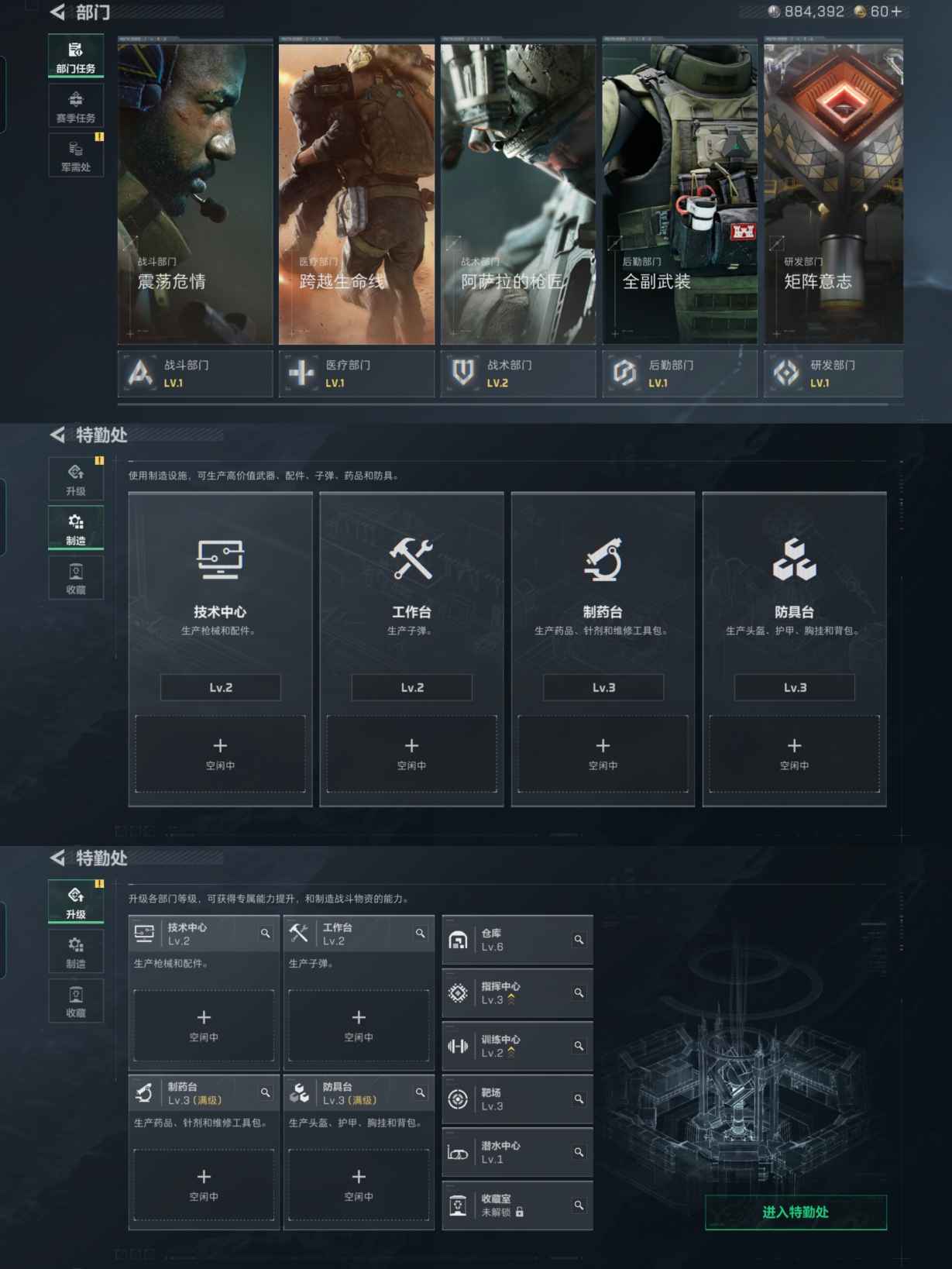
Task: Click magnifier beside 制药台 Lv.3 (满级)
Action: coord(265,1092)
